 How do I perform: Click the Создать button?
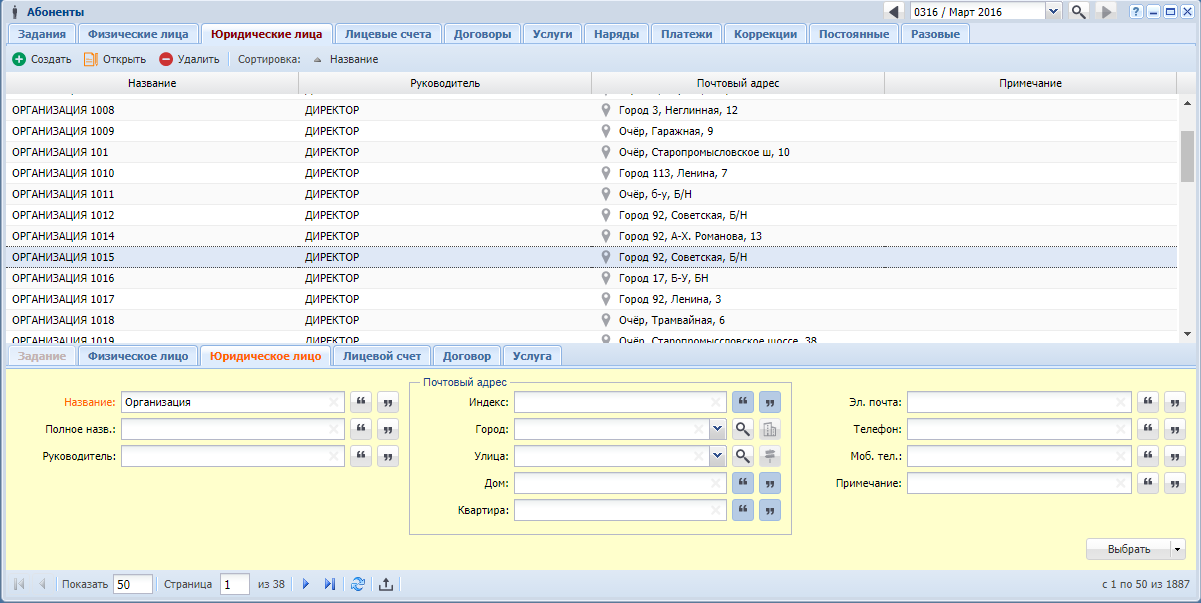pyautogui.click(x=42, y=59)
